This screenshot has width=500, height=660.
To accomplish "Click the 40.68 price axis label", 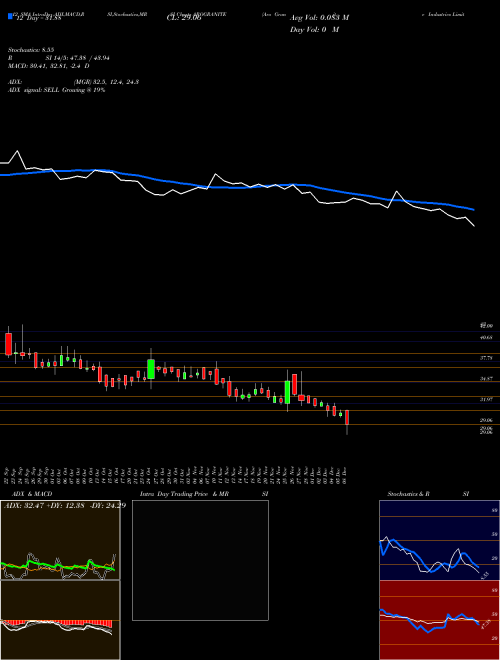I will (486, 338).
